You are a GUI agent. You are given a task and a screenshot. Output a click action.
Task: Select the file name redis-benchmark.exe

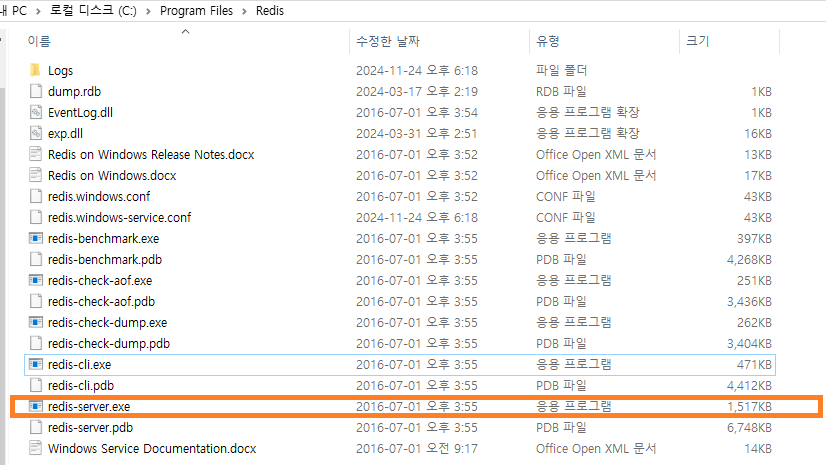click(104, 239)
